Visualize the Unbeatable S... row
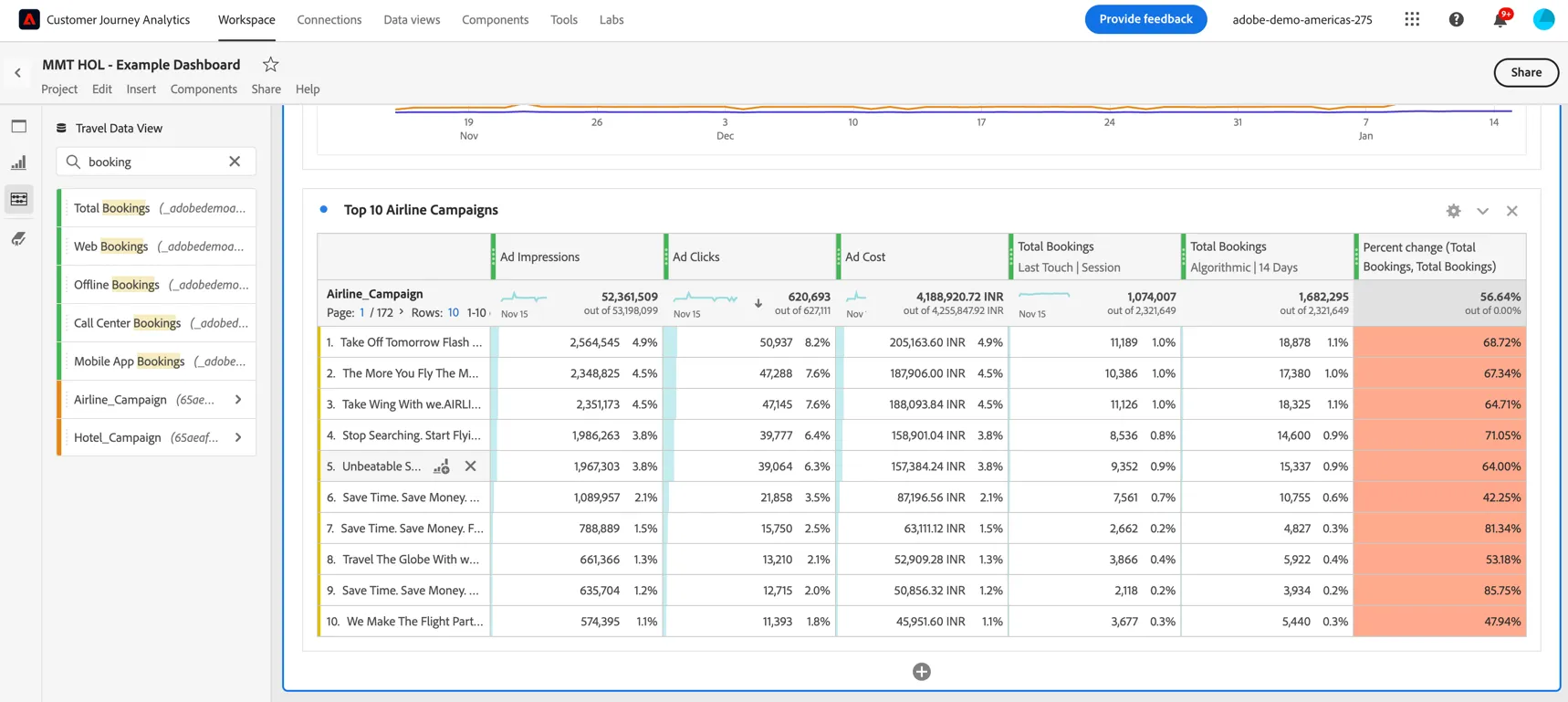The image size is (1568, 702). click(442, 466)
